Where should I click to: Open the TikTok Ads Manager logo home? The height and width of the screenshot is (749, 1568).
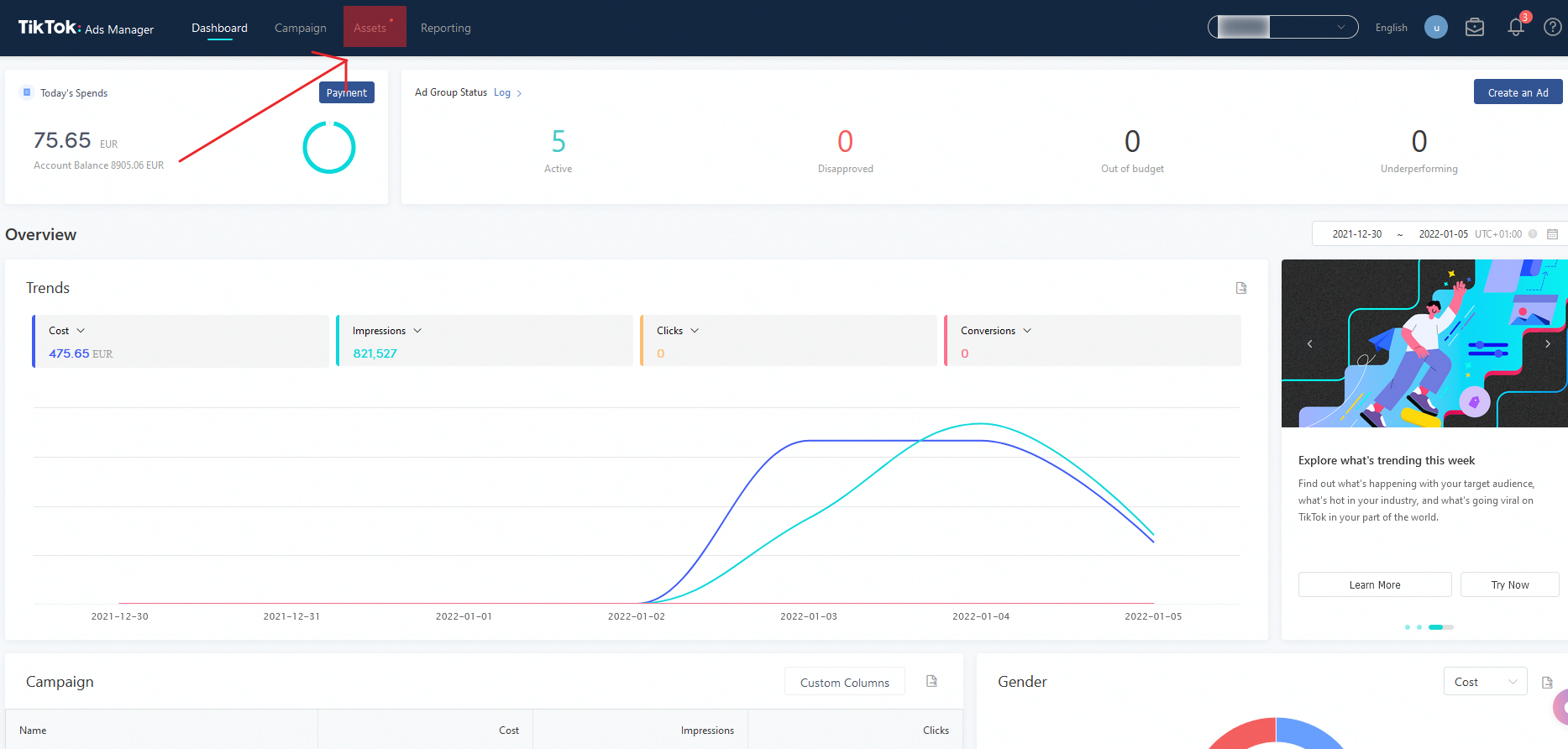[86, 28]
